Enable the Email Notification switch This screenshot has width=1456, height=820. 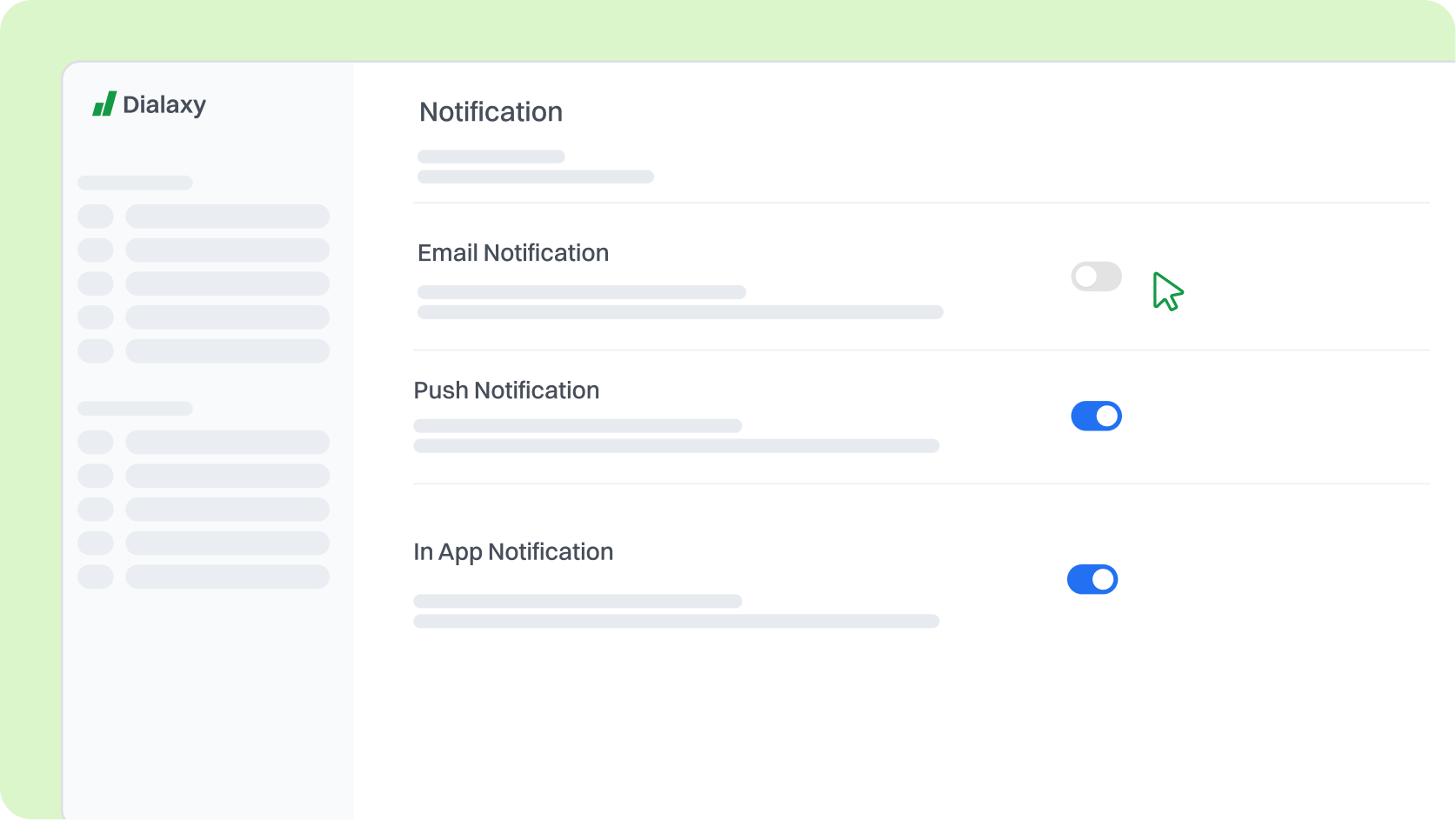pyautogui.click(x=1096, y=277)
